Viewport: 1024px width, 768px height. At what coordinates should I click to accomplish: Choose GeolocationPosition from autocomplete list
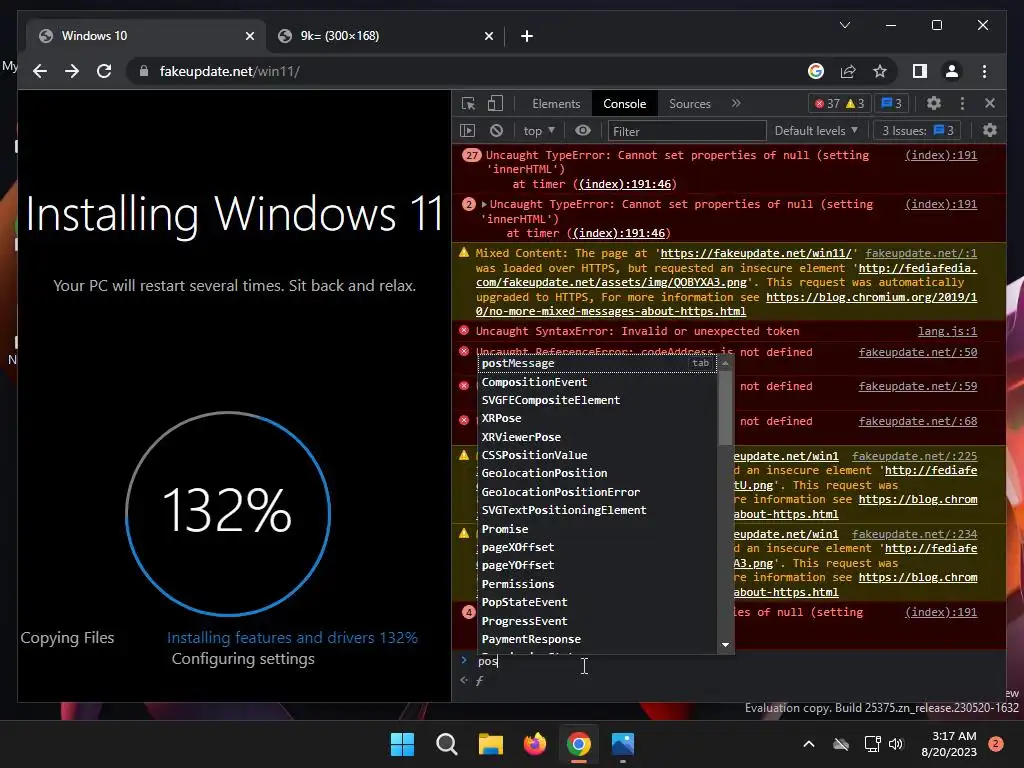[597, 473]
